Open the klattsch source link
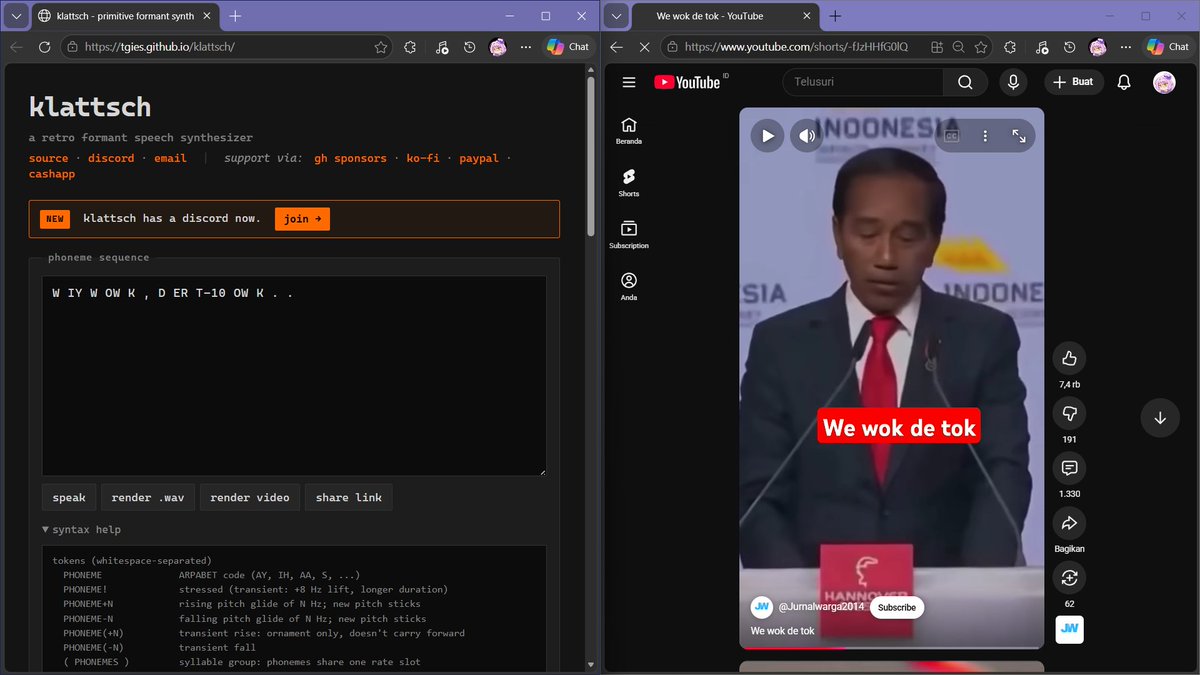 pos(49,158)
